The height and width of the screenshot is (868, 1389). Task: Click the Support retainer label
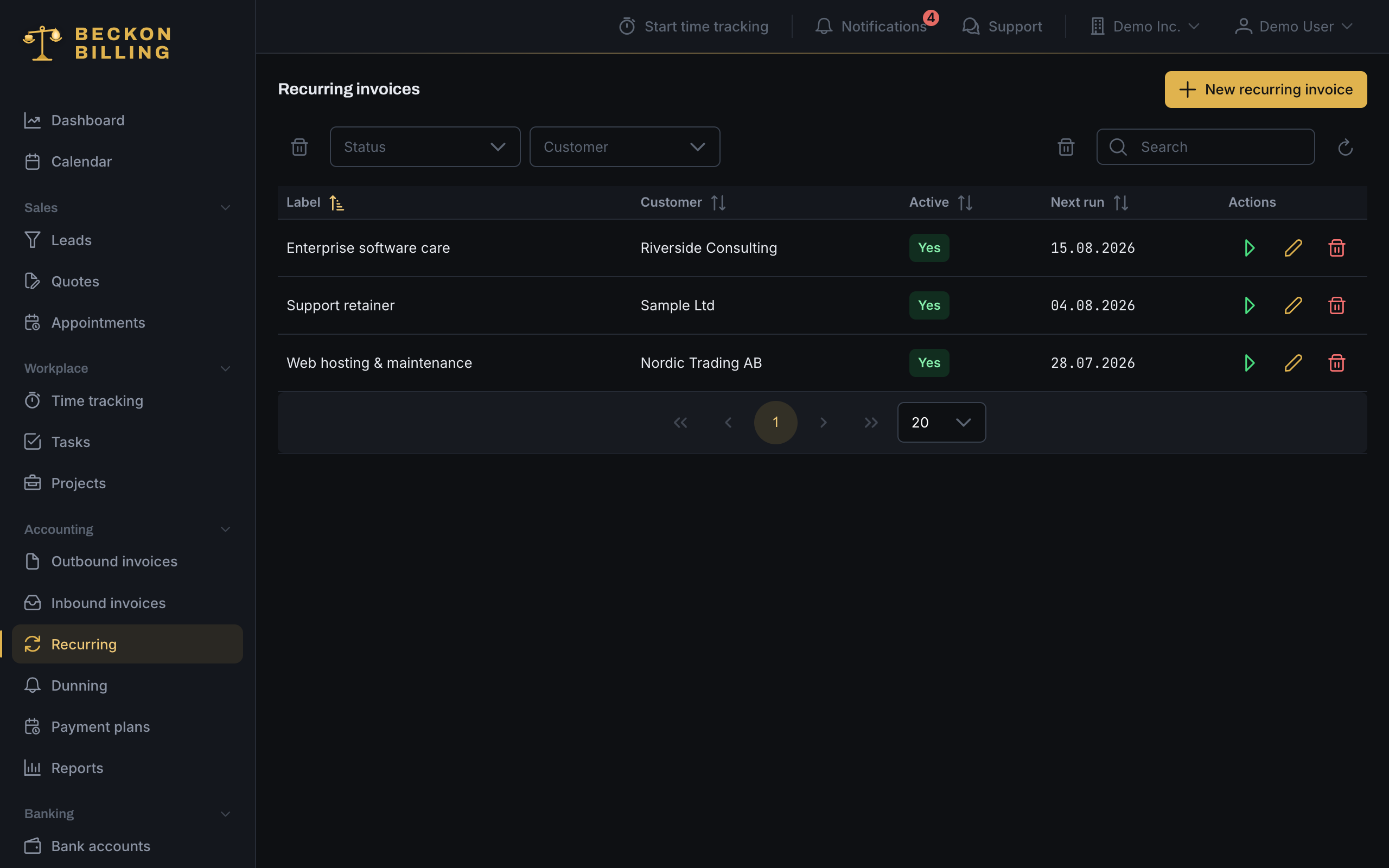(x=340, y=305)
